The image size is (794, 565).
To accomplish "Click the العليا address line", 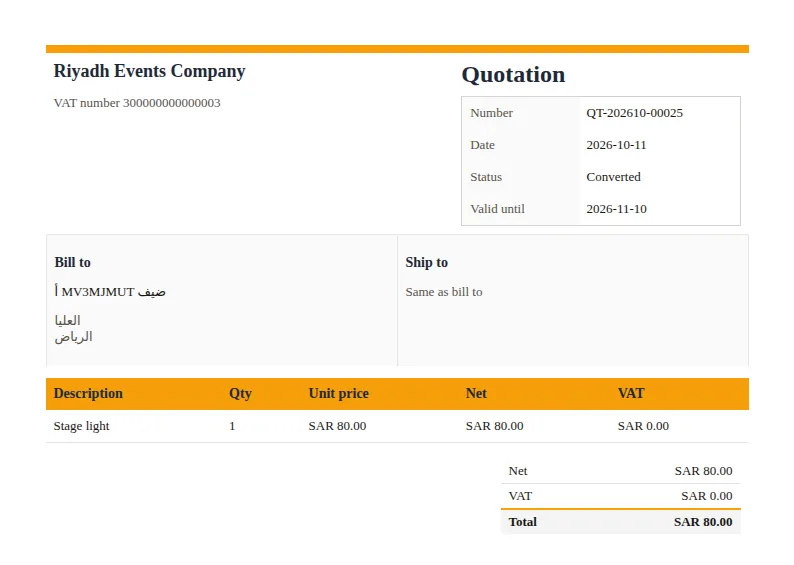I will [67, 320].
